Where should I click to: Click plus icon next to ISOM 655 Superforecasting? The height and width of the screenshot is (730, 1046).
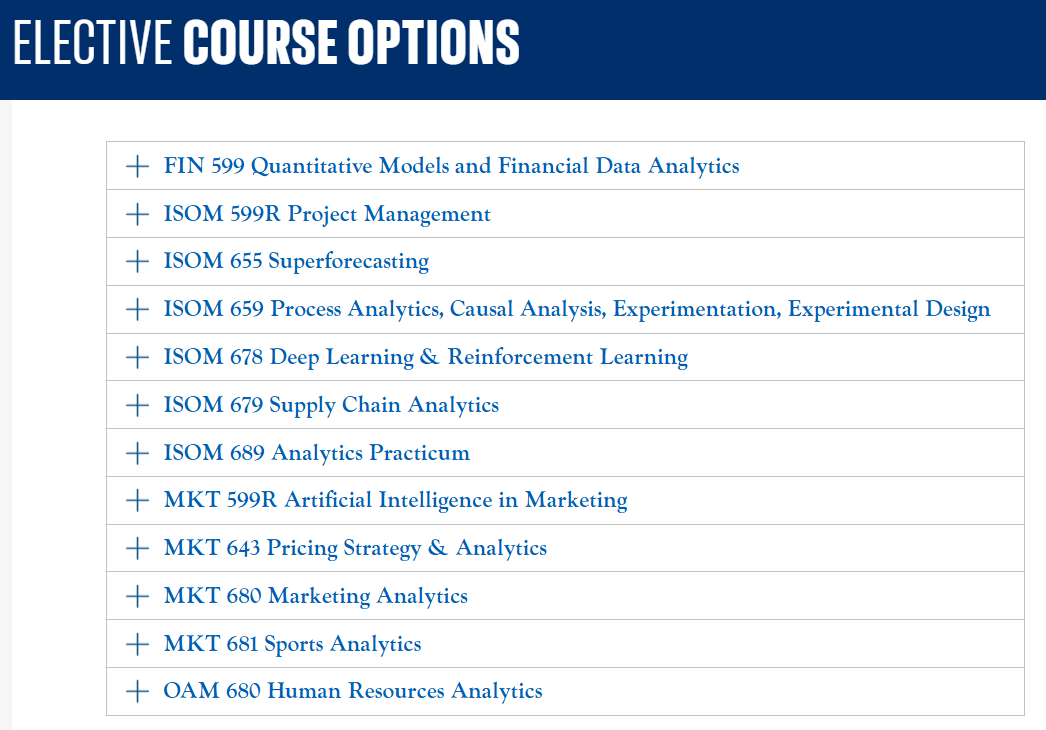point(137,262)
